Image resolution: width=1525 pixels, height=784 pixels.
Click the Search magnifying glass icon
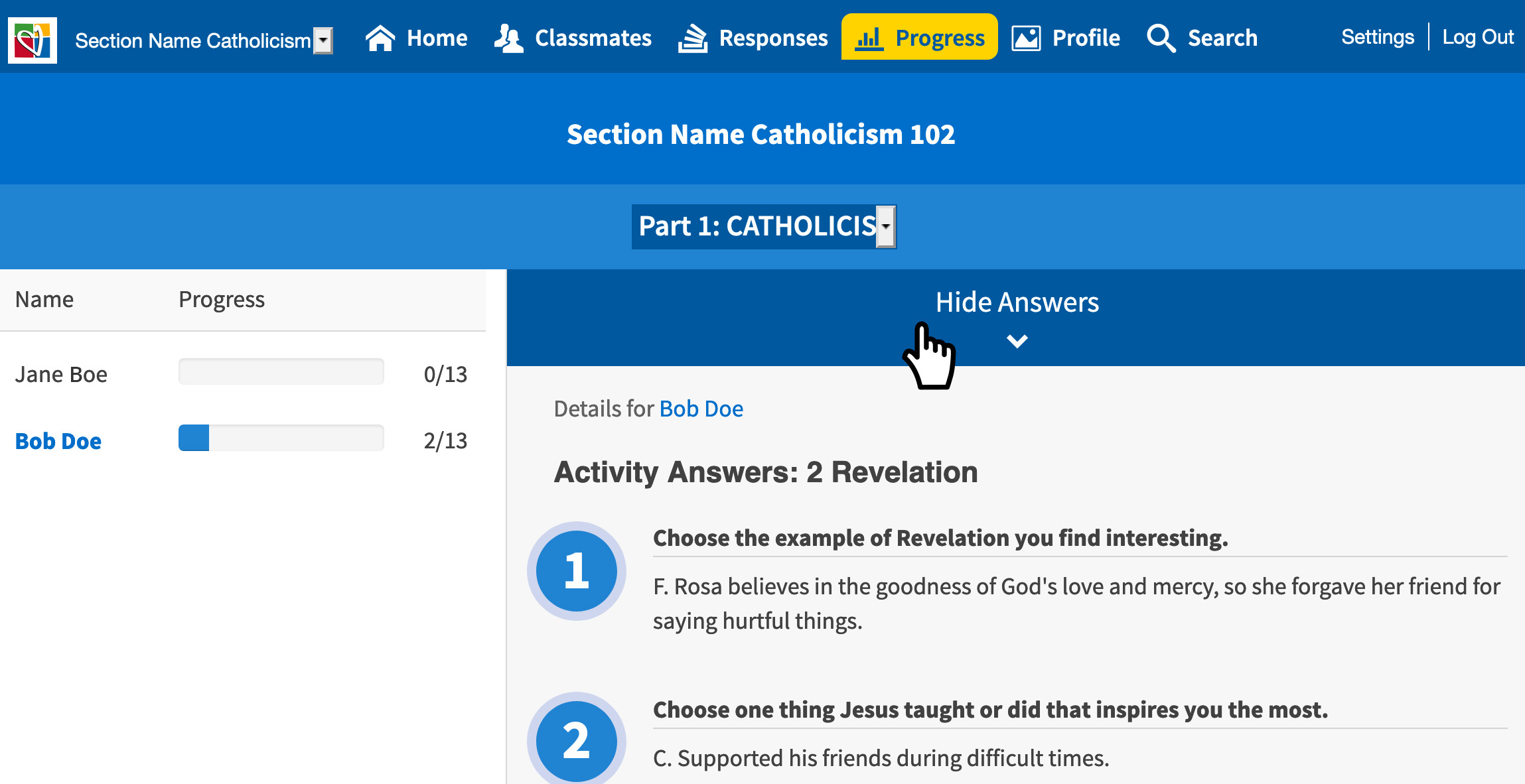point(1161,38)
